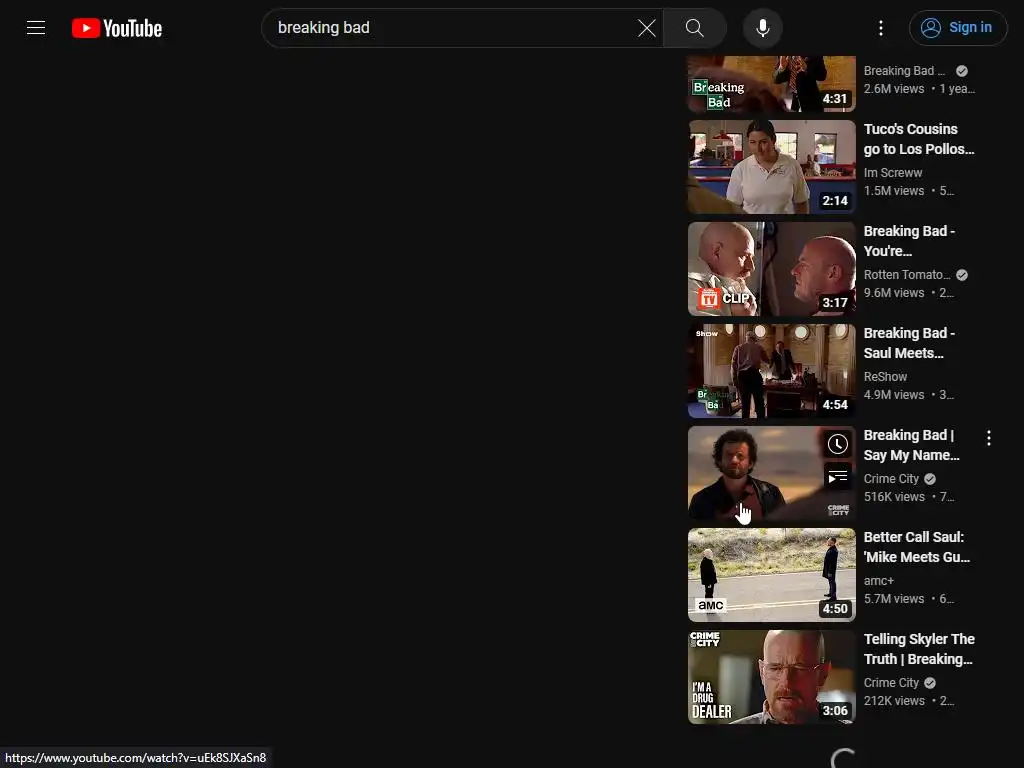
Task: Open the settings three-dot menu beside Sign in
Action: pyautogui.click(x=881, y=28)
